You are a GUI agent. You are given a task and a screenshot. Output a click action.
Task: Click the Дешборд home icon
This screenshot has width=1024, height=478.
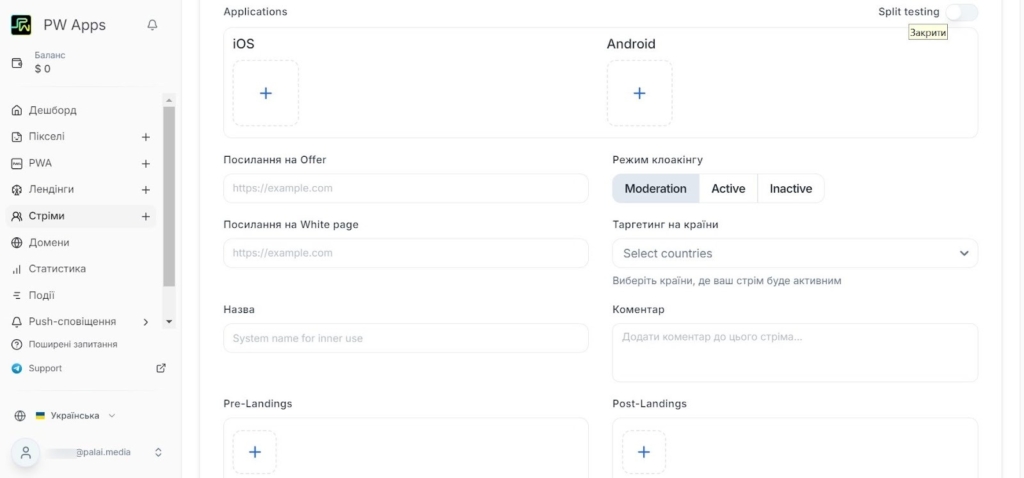tap(17, 110)
